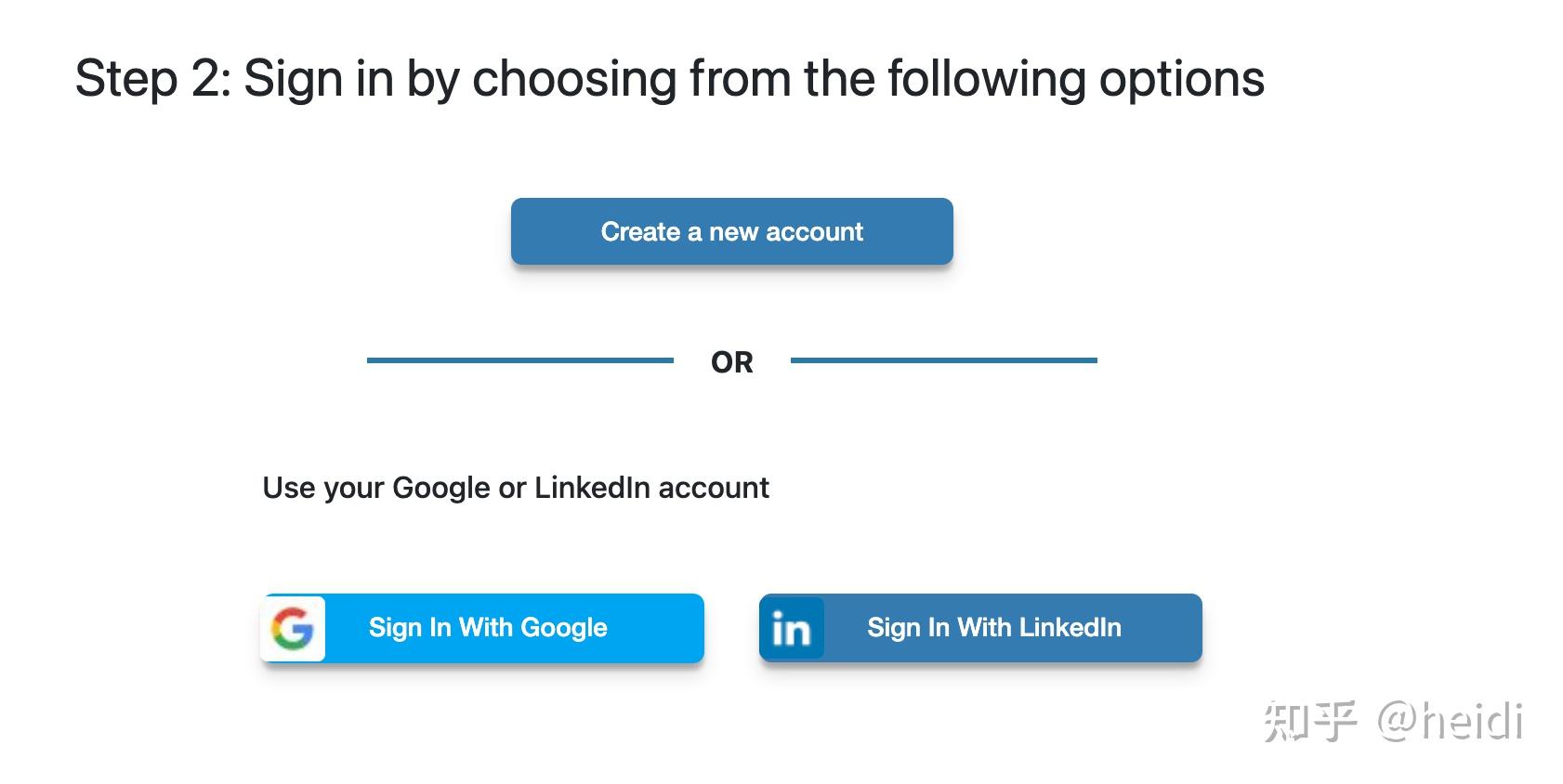Click the bold OR separator label
The image size is (1563, 784).
731,362
